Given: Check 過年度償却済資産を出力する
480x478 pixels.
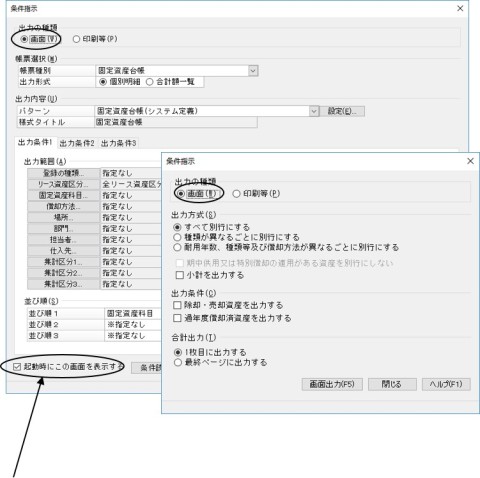Looking at the screenshot, I should point(232,318).
